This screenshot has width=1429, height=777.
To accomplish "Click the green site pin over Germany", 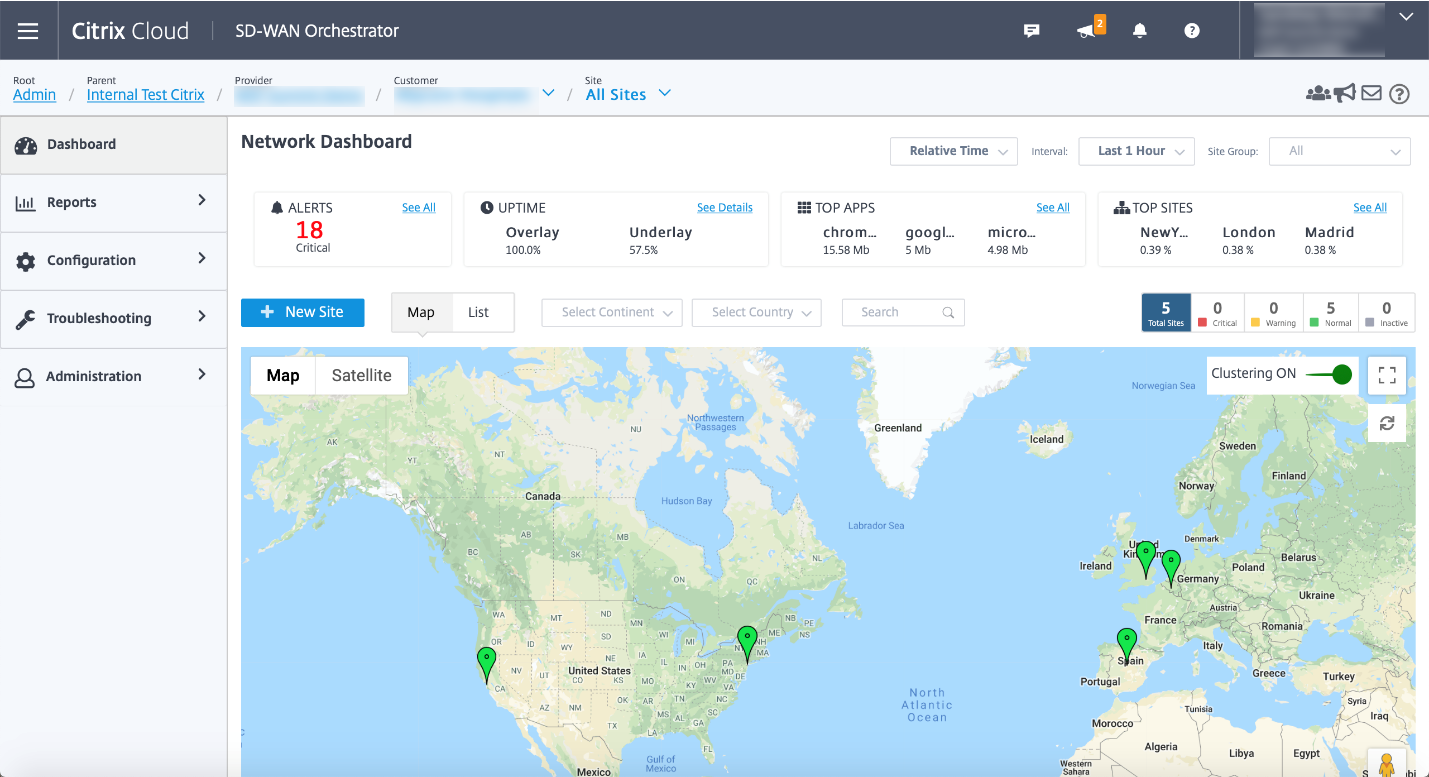I will [x=1171, y=568].
